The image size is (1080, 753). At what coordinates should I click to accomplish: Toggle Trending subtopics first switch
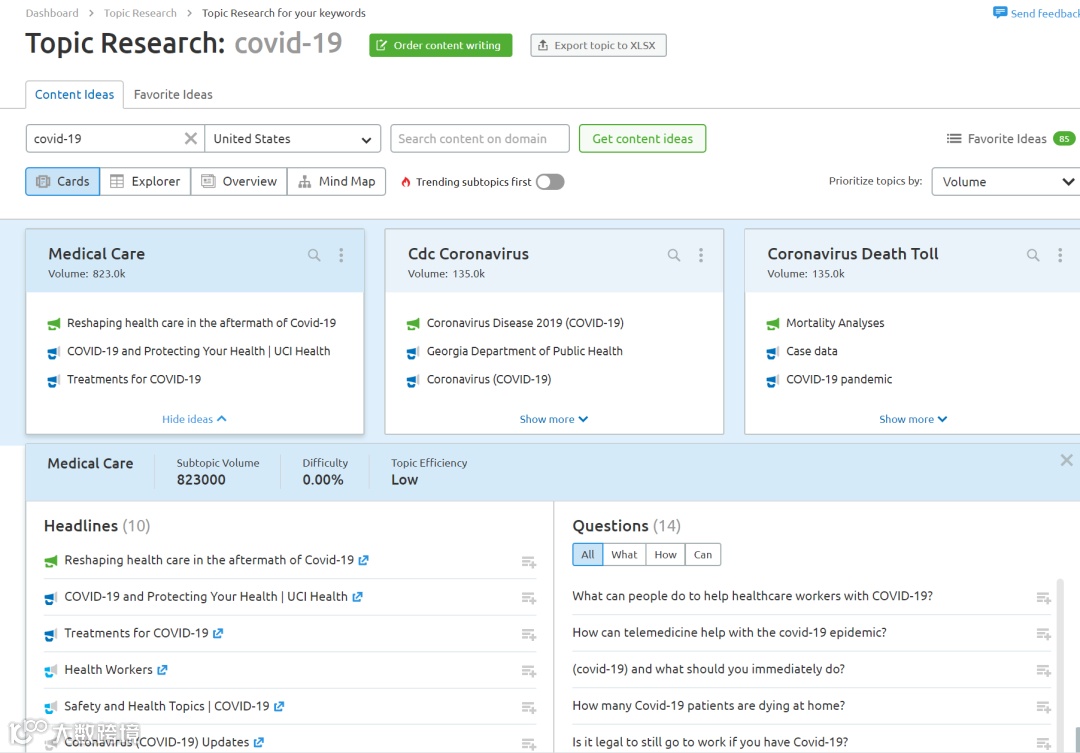click(550, 182)
